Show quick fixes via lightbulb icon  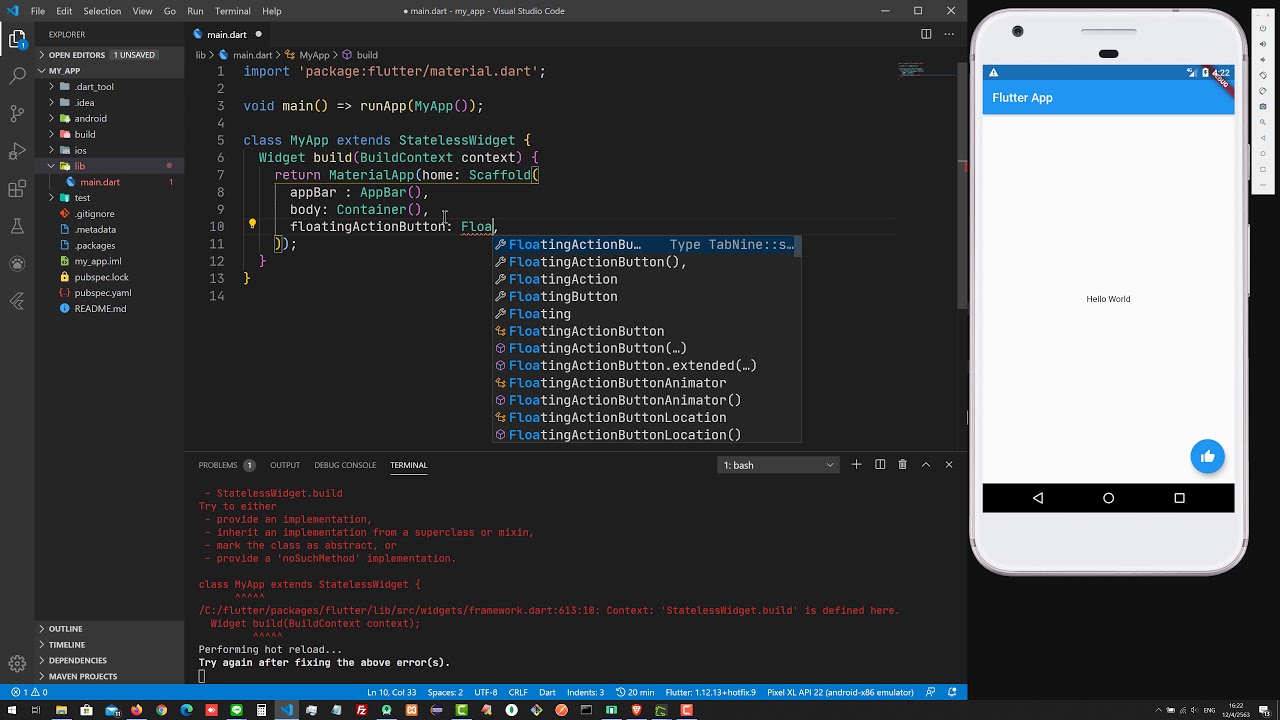click(x=252, y=226)
